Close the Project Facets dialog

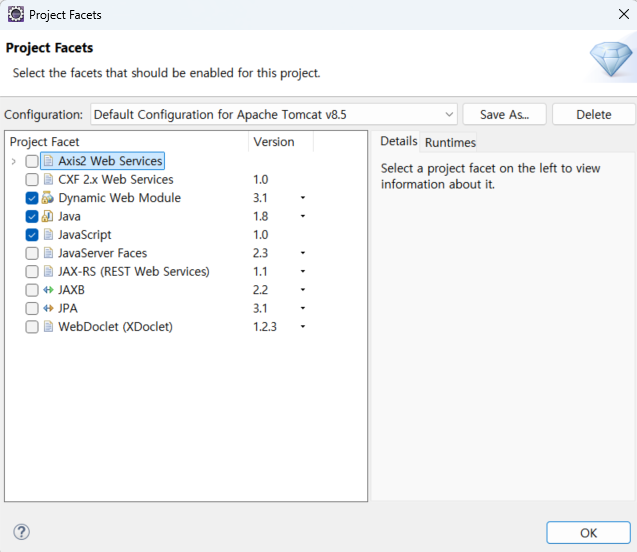tap(624, 14)
